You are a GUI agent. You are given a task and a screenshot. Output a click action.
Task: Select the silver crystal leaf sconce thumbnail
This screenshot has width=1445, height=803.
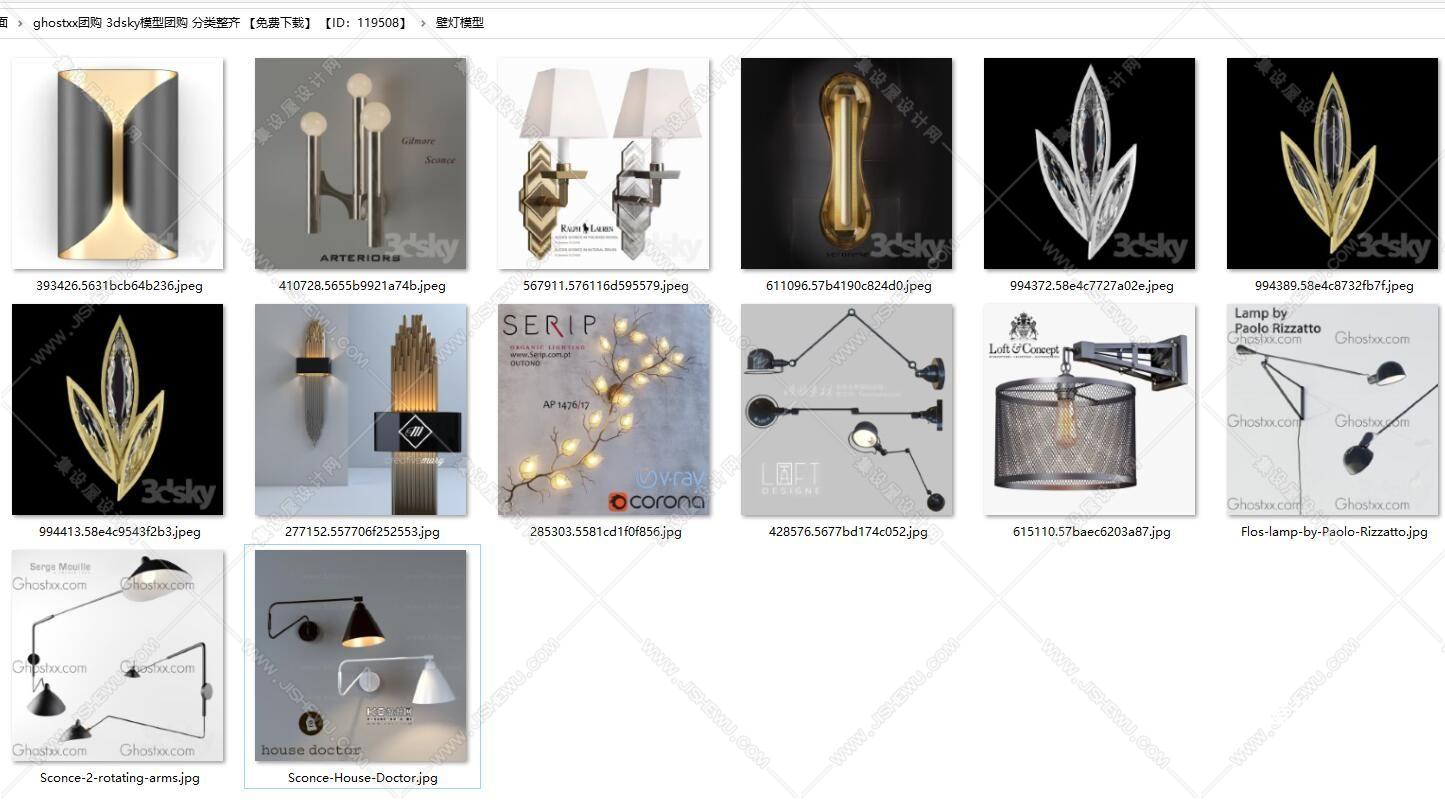coord(1090,164)
